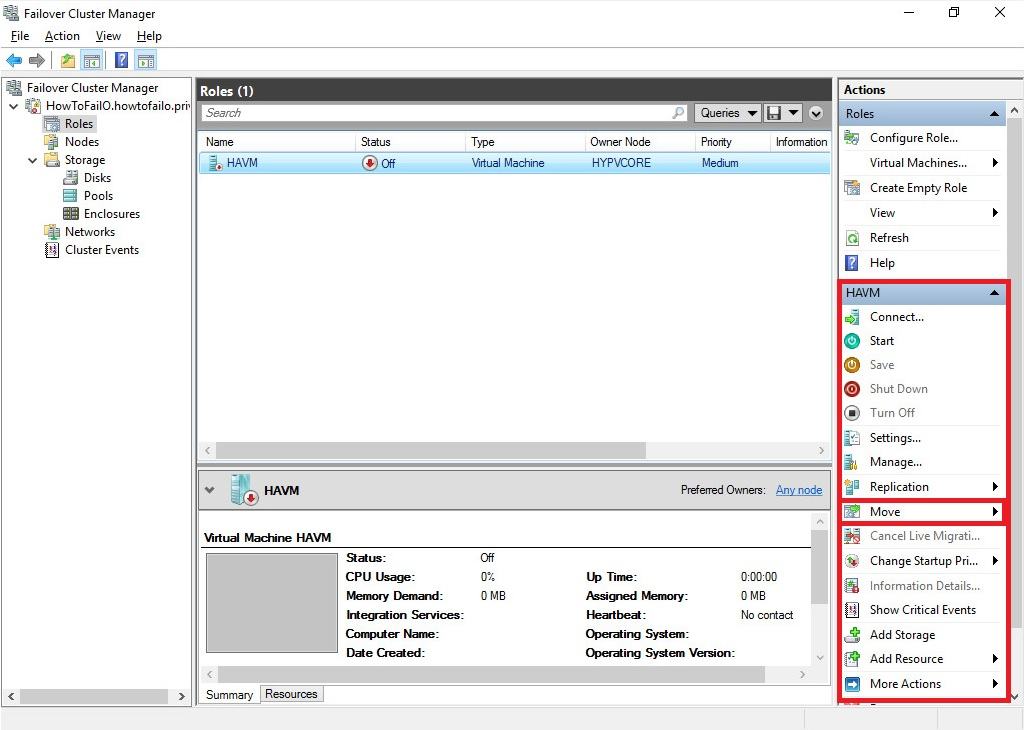Open the File menu
The height and width of the screenshot is (730, 1024).
(x=20, y=36)
